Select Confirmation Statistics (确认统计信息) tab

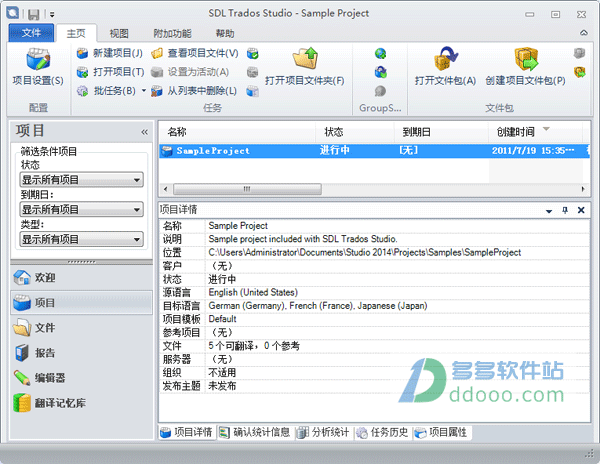(256, 432)
